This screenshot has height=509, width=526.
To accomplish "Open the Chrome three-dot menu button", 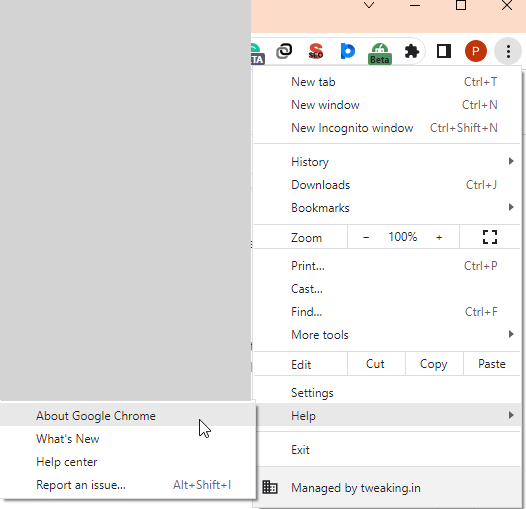I will (x=508, y=51).
